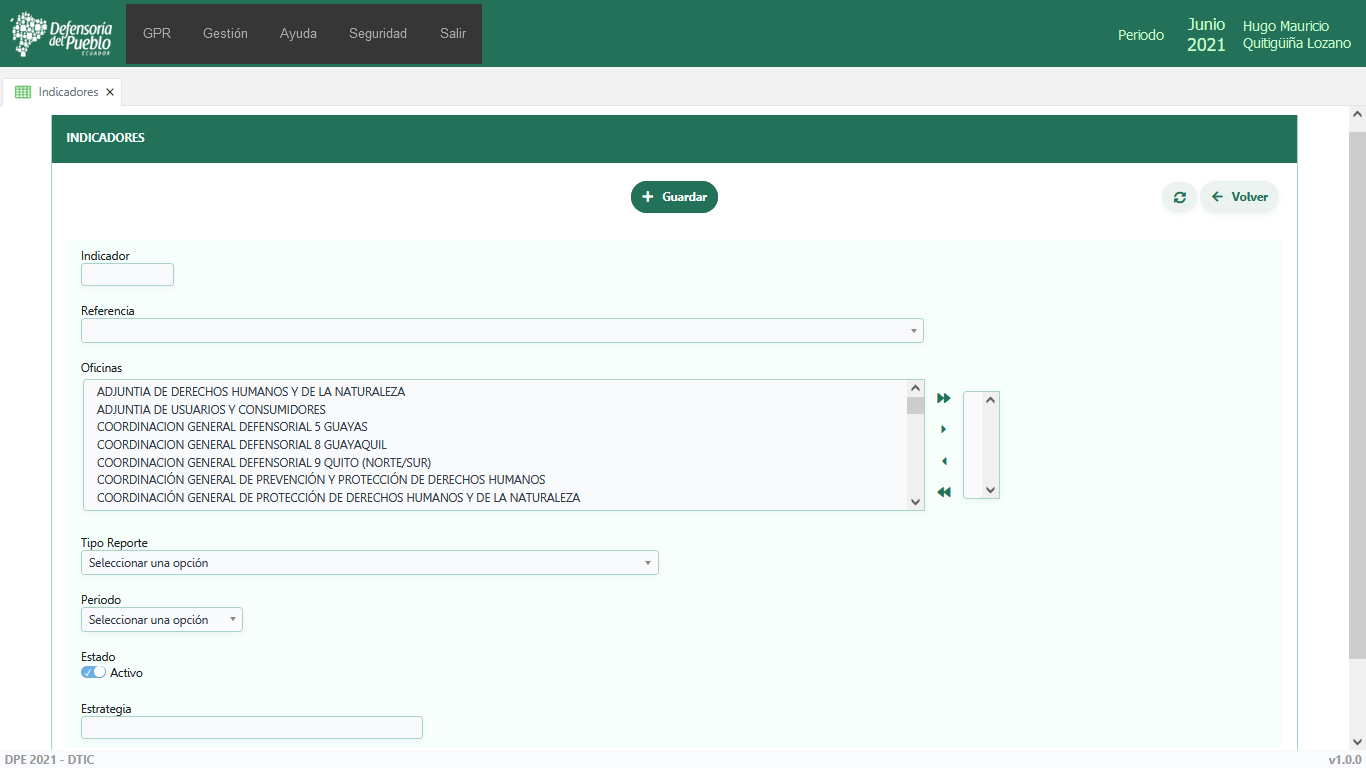Viewport: 1366px width, 768px height.
Task: Toggle the Activo estado switch
Action: click(x=93, y=673)
